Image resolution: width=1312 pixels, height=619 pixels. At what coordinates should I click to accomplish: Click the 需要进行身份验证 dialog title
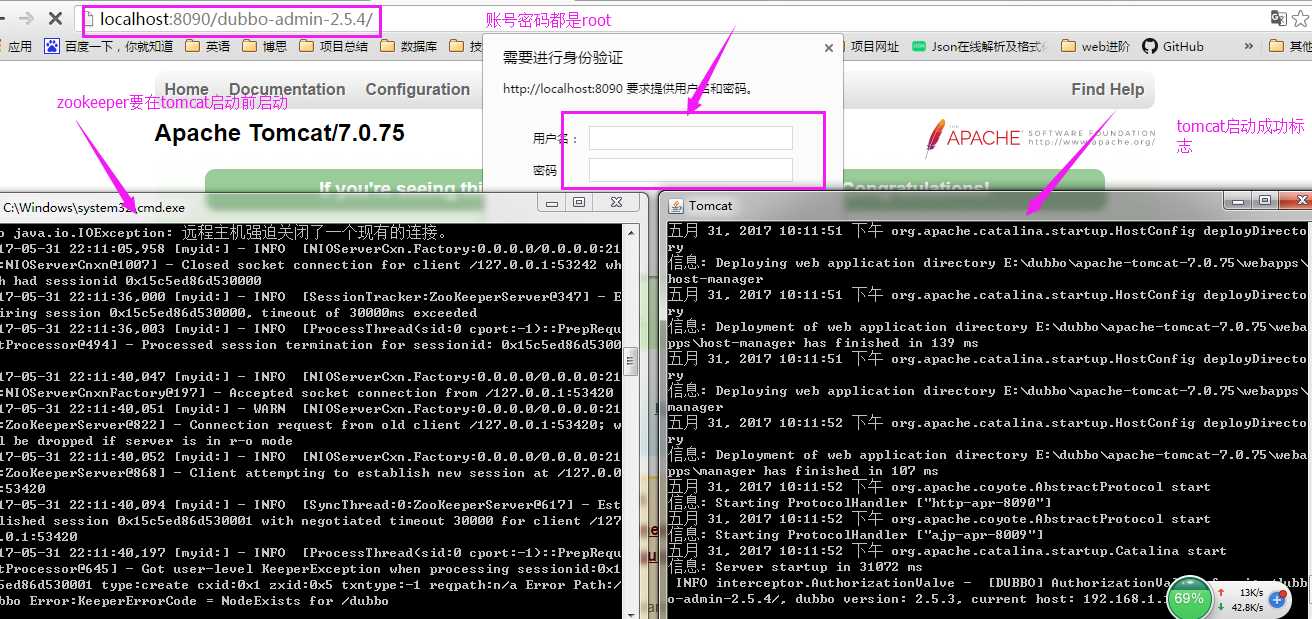pyautogui.click(x=563, y=58)
